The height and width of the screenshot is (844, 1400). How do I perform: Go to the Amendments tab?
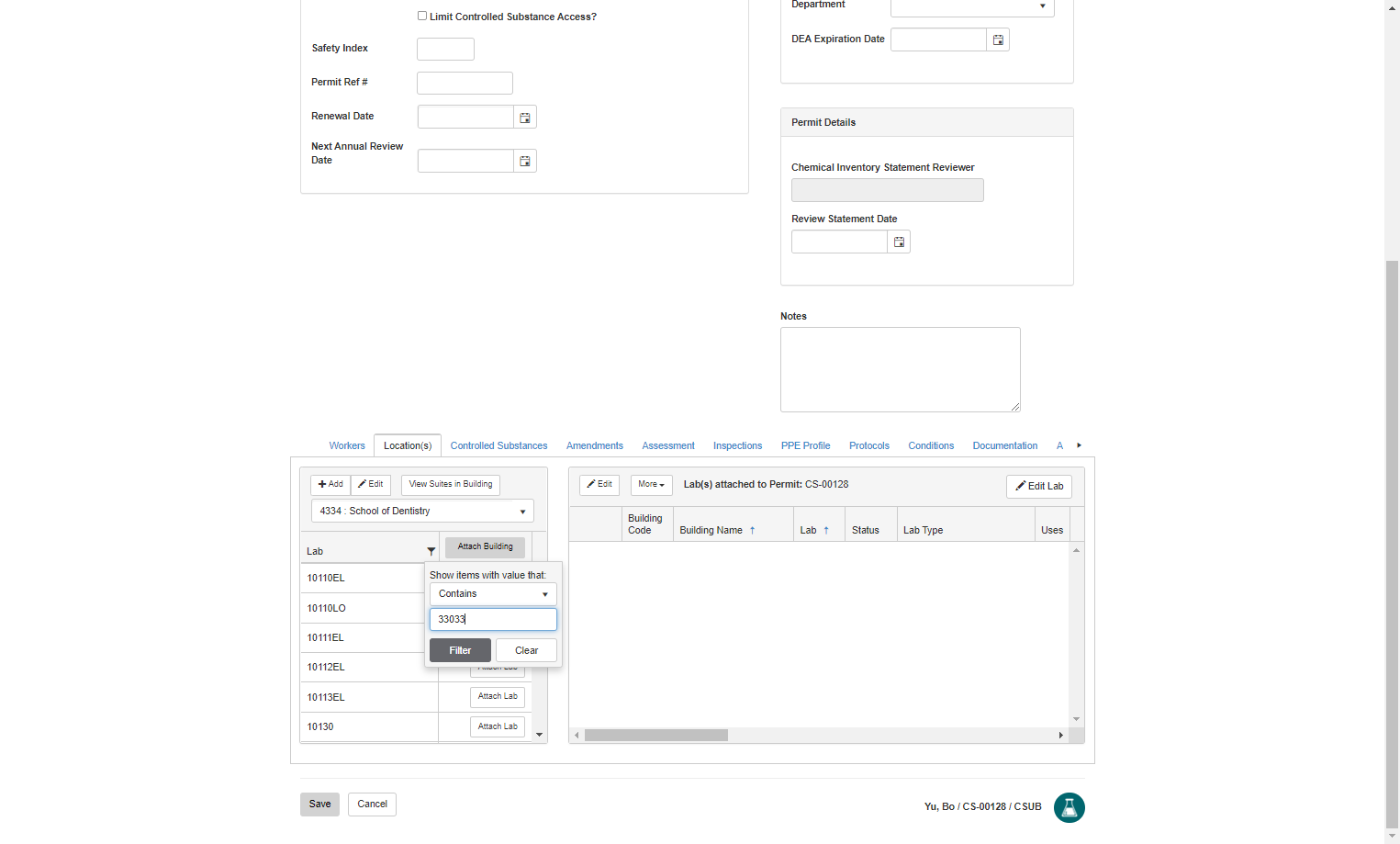coord(595,446)
